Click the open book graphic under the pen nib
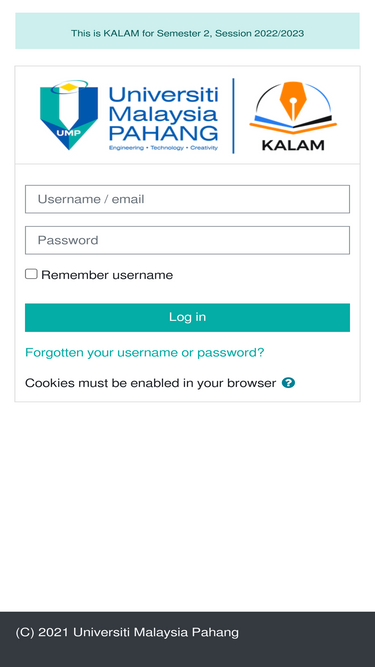 pyautogui.click(x=293, y=124)
